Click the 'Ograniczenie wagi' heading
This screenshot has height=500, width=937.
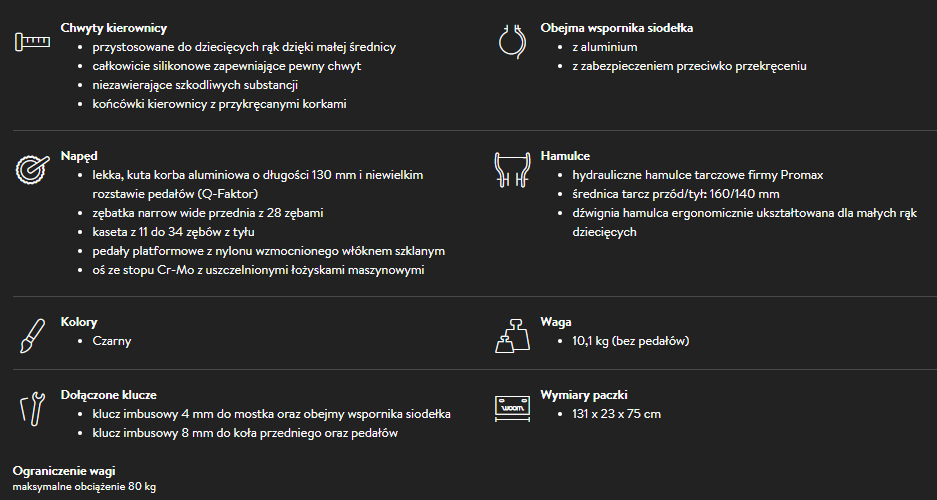[65, 471]
